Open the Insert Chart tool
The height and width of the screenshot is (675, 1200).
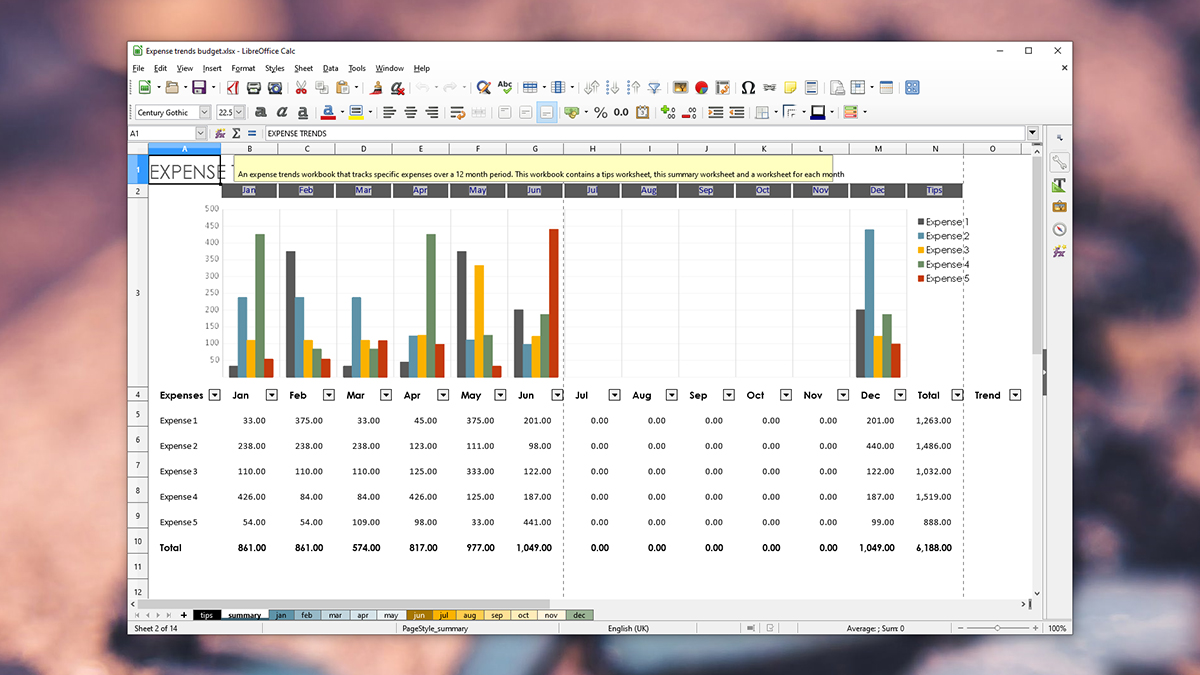tap(701, 88)
